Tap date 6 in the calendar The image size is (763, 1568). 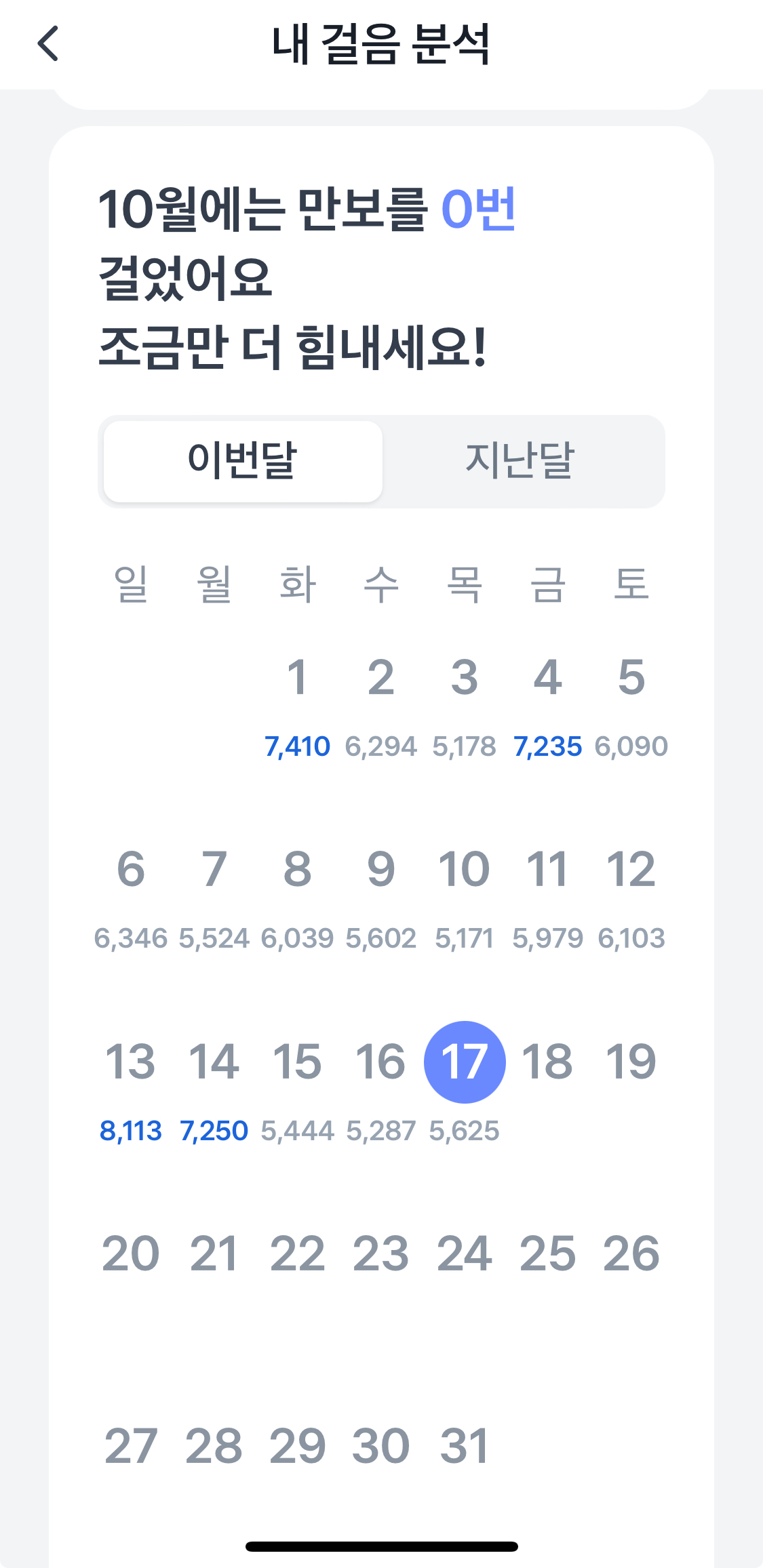(130, 869)
